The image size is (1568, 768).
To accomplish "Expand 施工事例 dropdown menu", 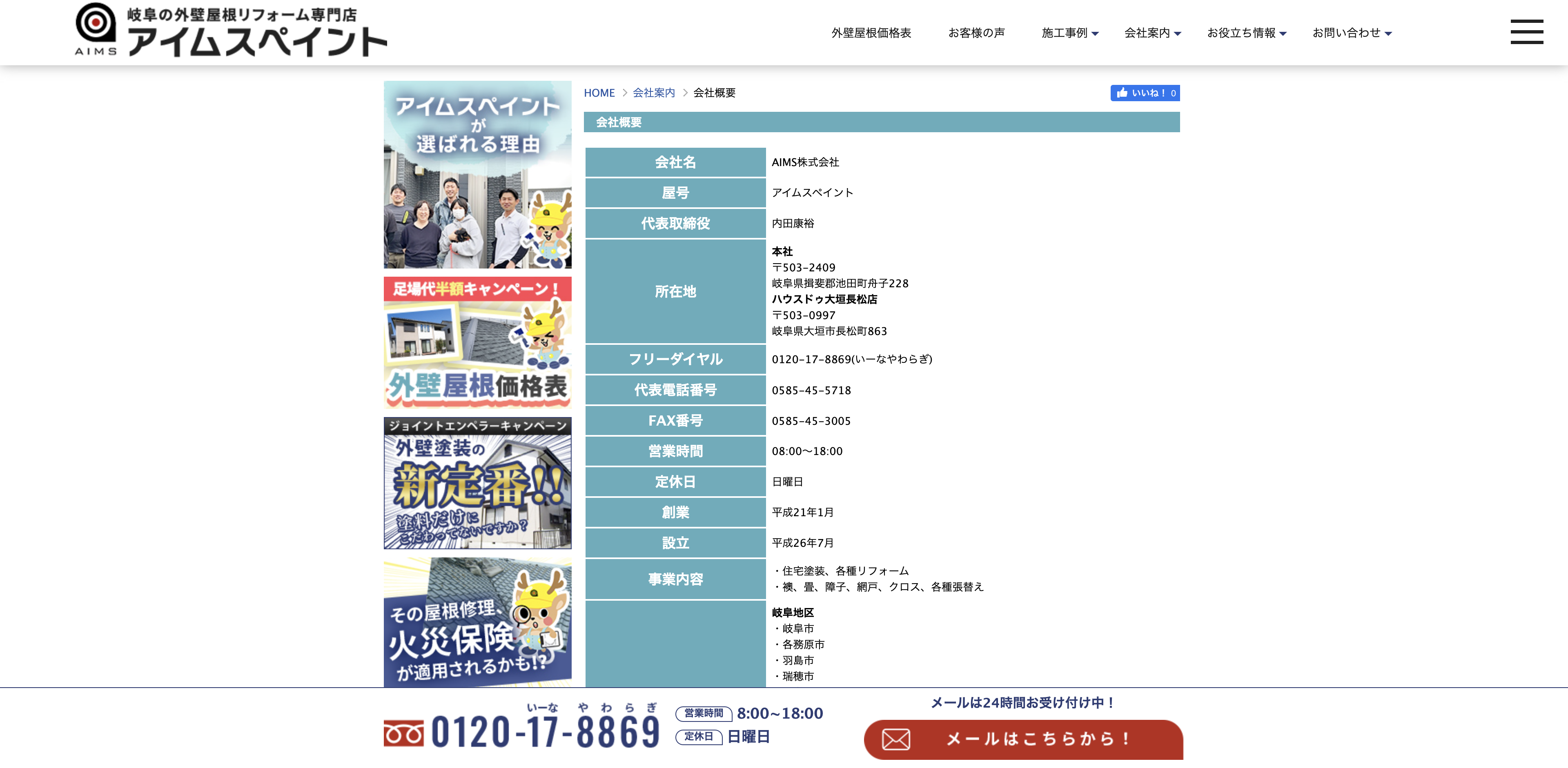I will 1069,33.
